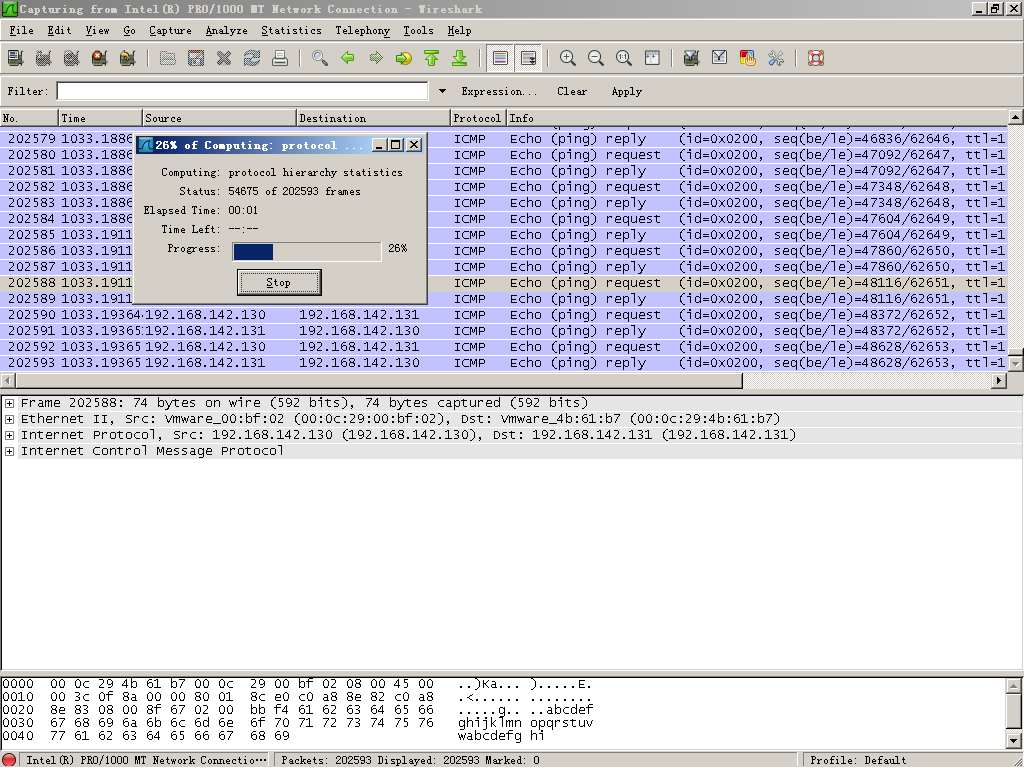1024x768 pixels.
Task: Sort by Protocol column header
Action: tap(479, 118)
